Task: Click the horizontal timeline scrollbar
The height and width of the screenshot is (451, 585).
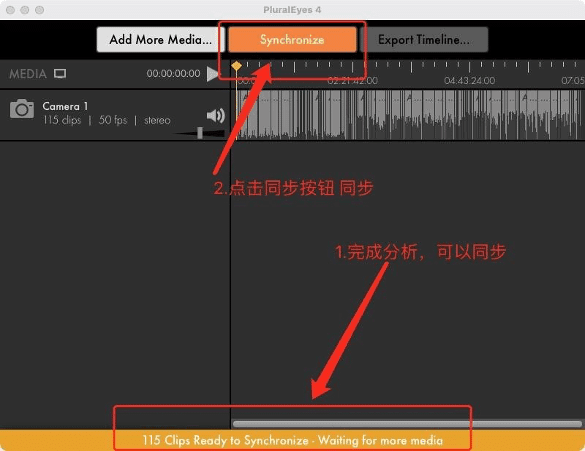Action: coord(407,424)
